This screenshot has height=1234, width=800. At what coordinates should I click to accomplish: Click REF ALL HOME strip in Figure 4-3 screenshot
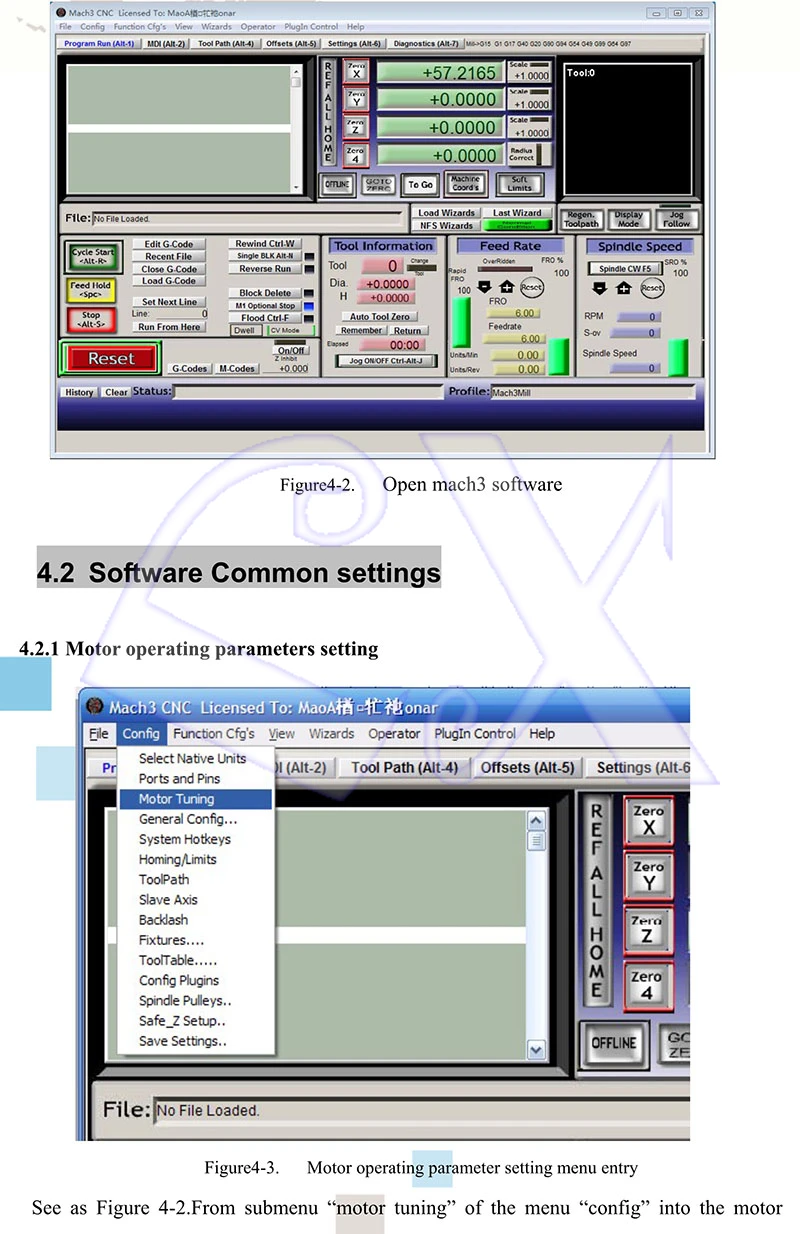click(597, 901)
